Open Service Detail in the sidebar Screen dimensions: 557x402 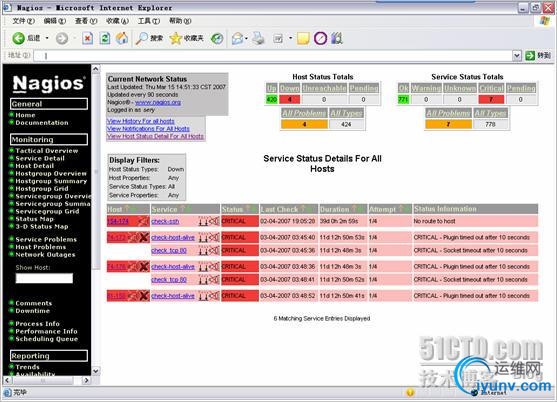click(x=40, y=158)
